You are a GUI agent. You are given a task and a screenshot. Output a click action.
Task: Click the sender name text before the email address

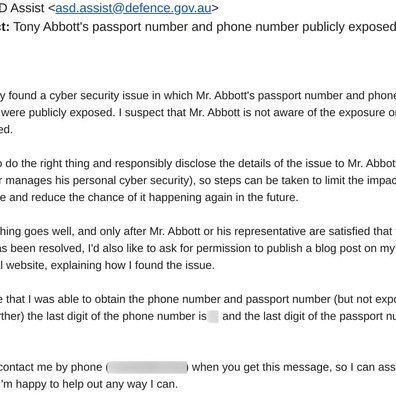point(22,8)
